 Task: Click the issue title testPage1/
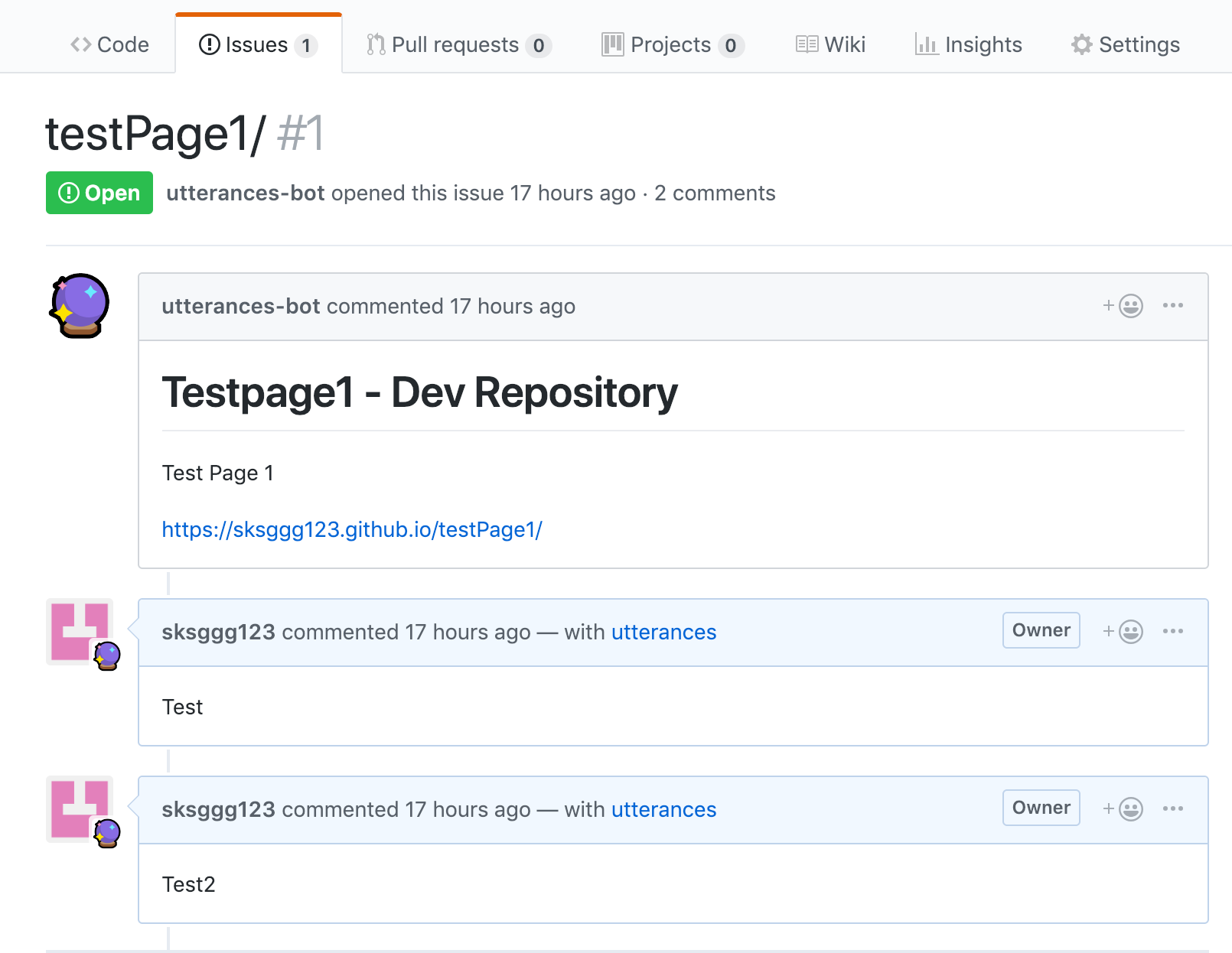[155, 133]
